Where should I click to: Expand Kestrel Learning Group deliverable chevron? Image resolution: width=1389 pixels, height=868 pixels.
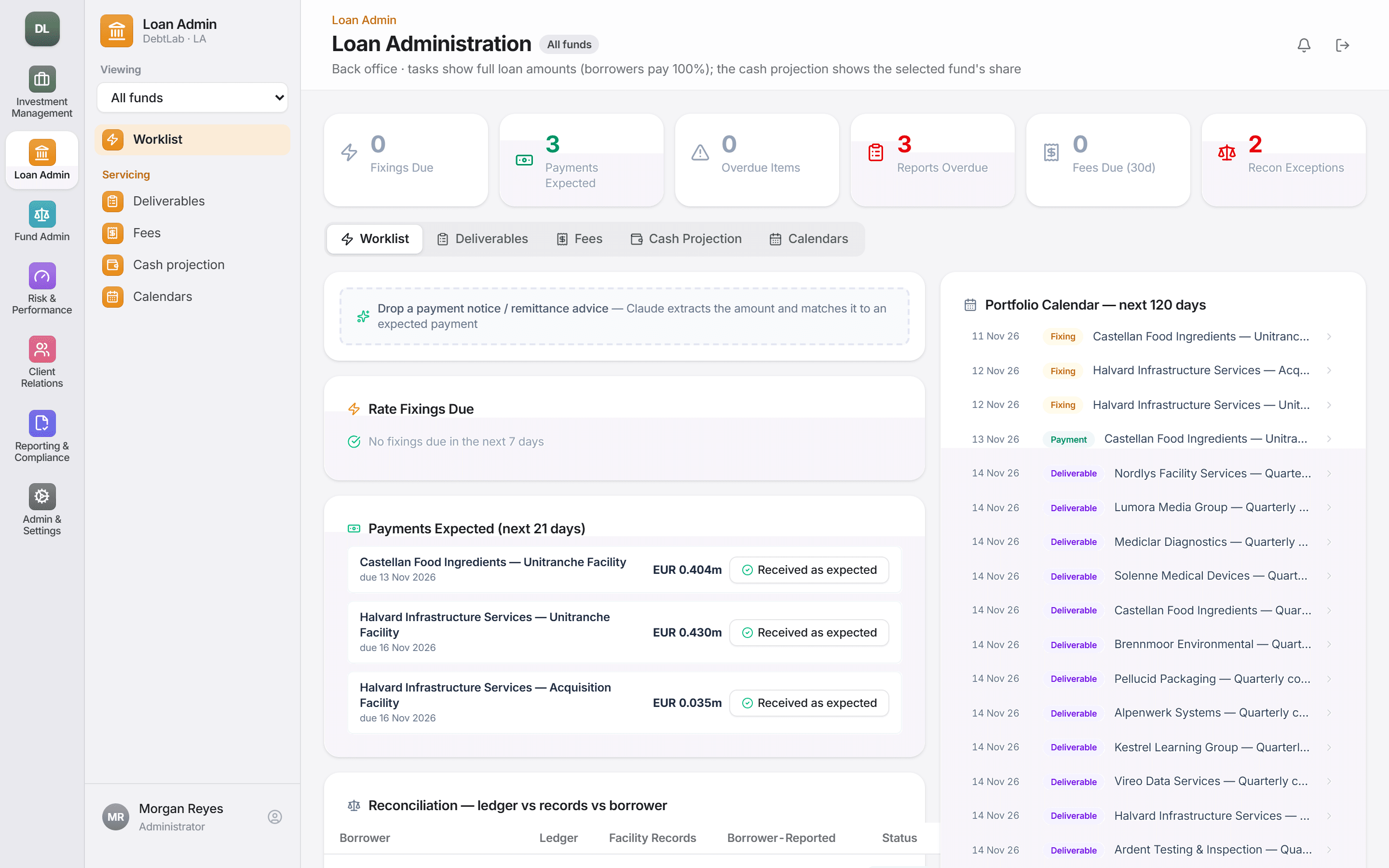[x=1329, y=747]
